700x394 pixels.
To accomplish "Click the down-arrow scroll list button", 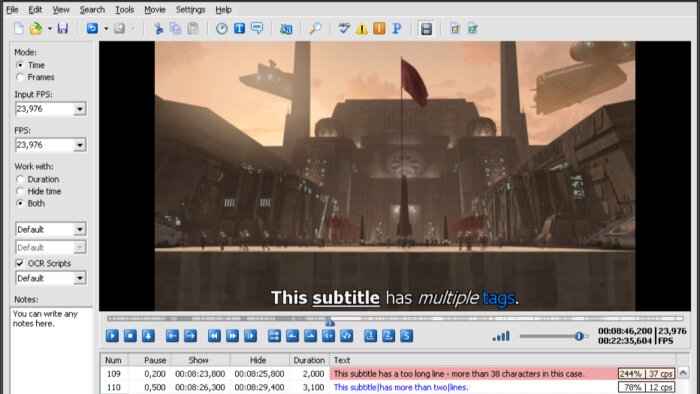I will [149, 336].
